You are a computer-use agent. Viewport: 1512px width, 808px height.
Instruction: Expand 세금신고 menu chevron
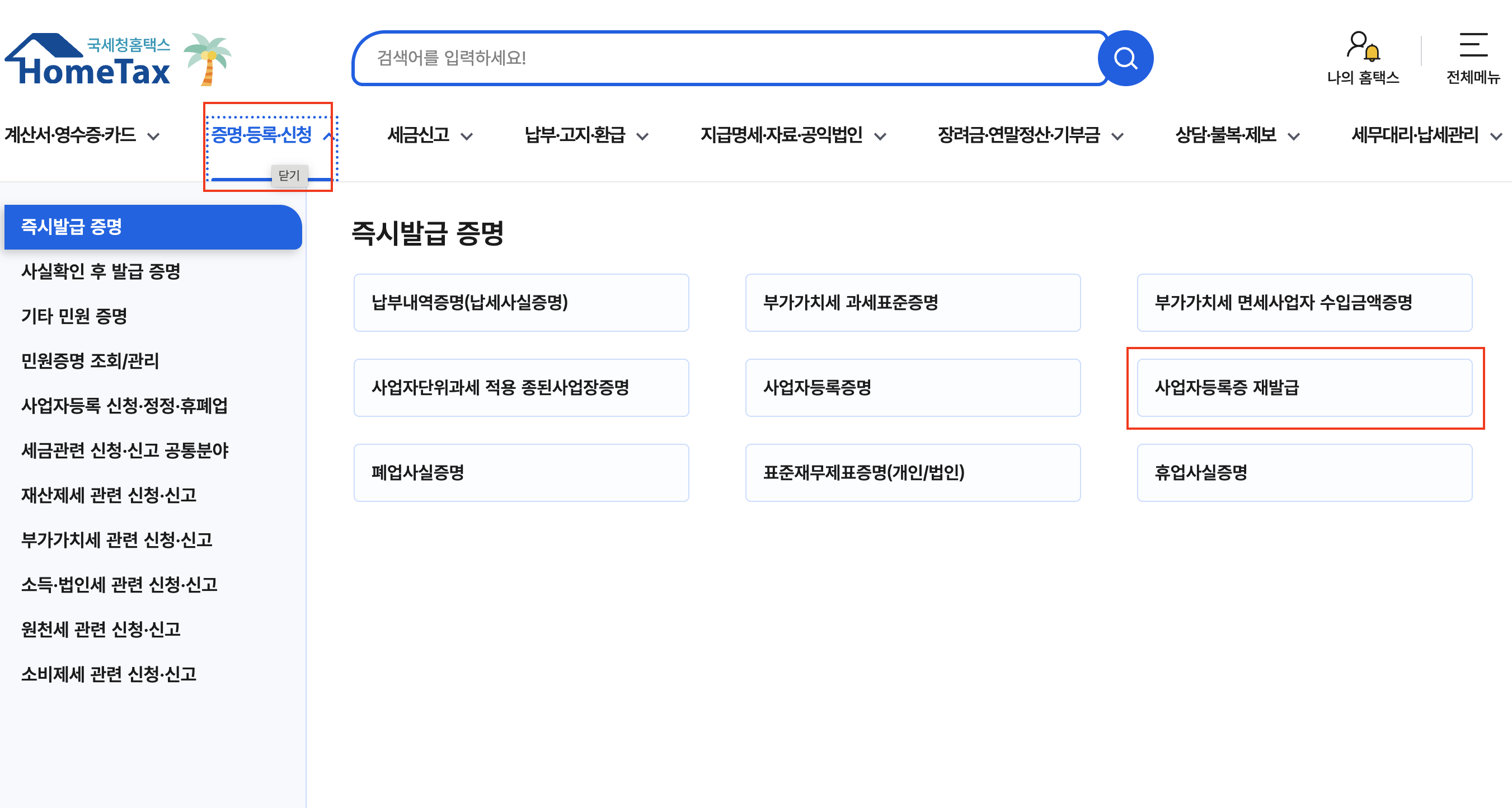[466, 137]
